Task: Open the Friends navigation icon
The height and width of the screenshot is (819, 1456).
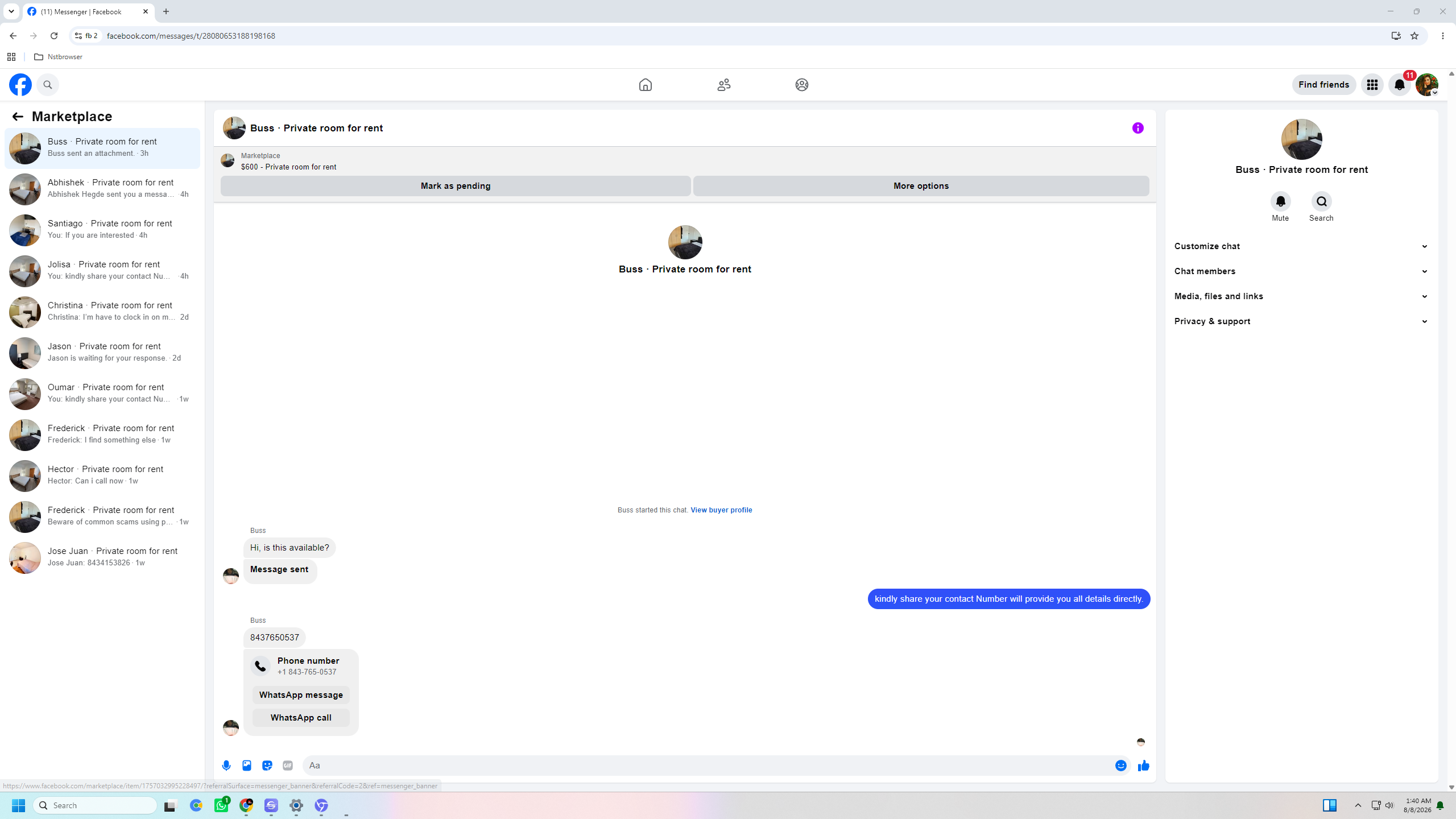Action: click(723, 85)
